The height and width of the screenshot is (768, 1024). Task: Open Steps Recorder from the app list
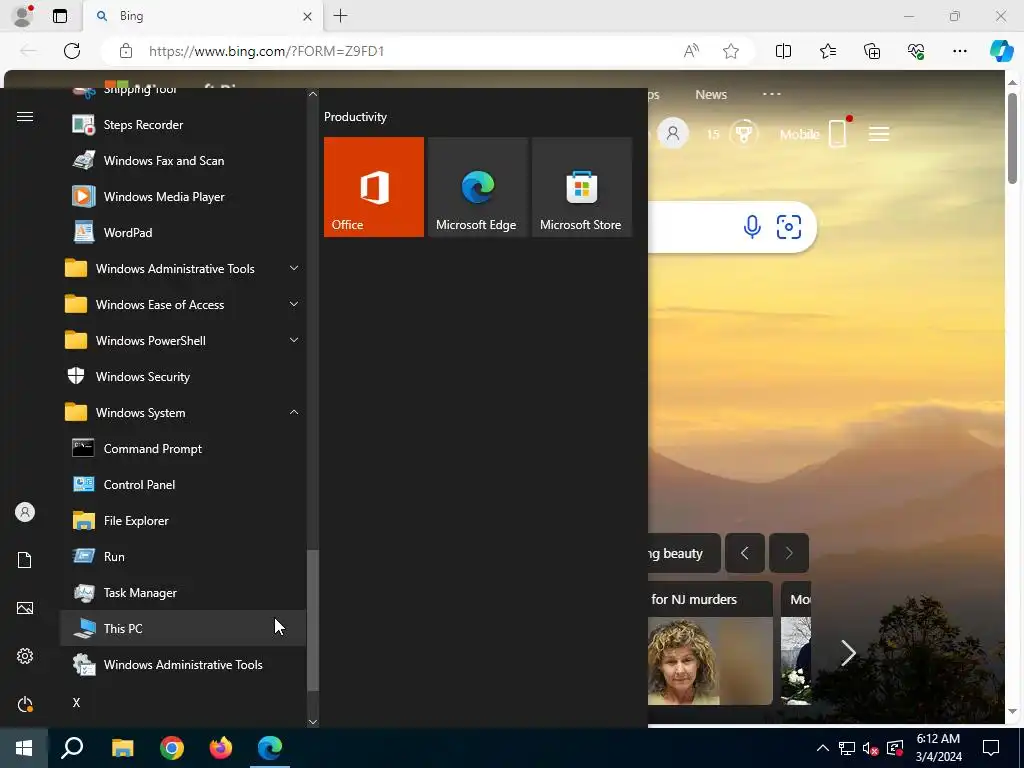pyautogui.click(x=183, y=125)
